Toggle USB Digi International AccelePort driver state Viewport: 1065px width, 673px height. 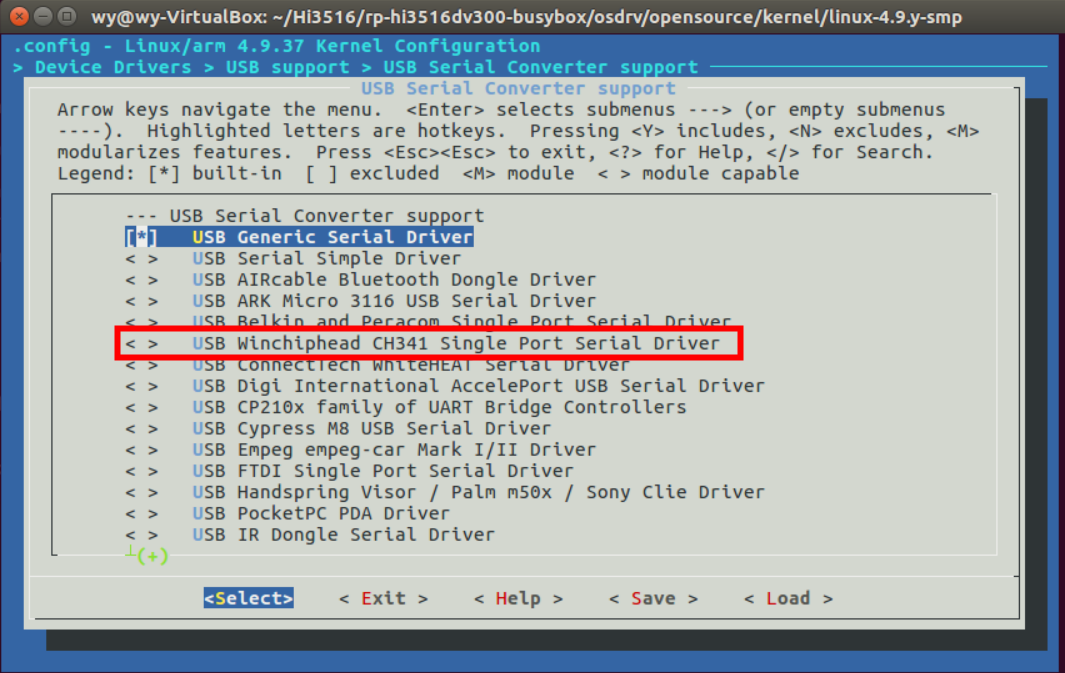point(141,386)
